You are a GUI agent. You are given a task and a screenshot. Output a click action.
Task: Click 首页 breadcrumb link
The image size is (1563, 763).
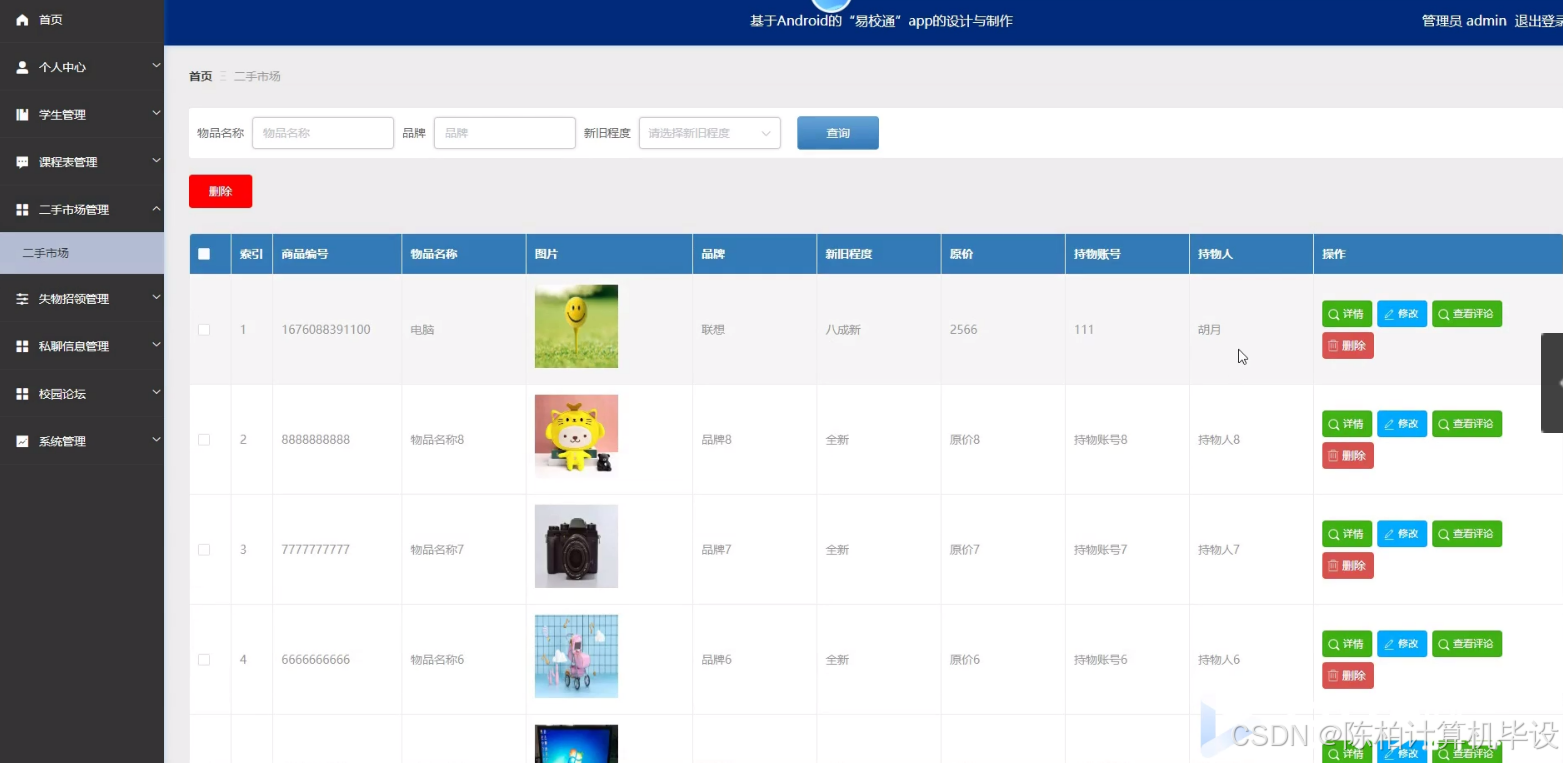(201, 76)
